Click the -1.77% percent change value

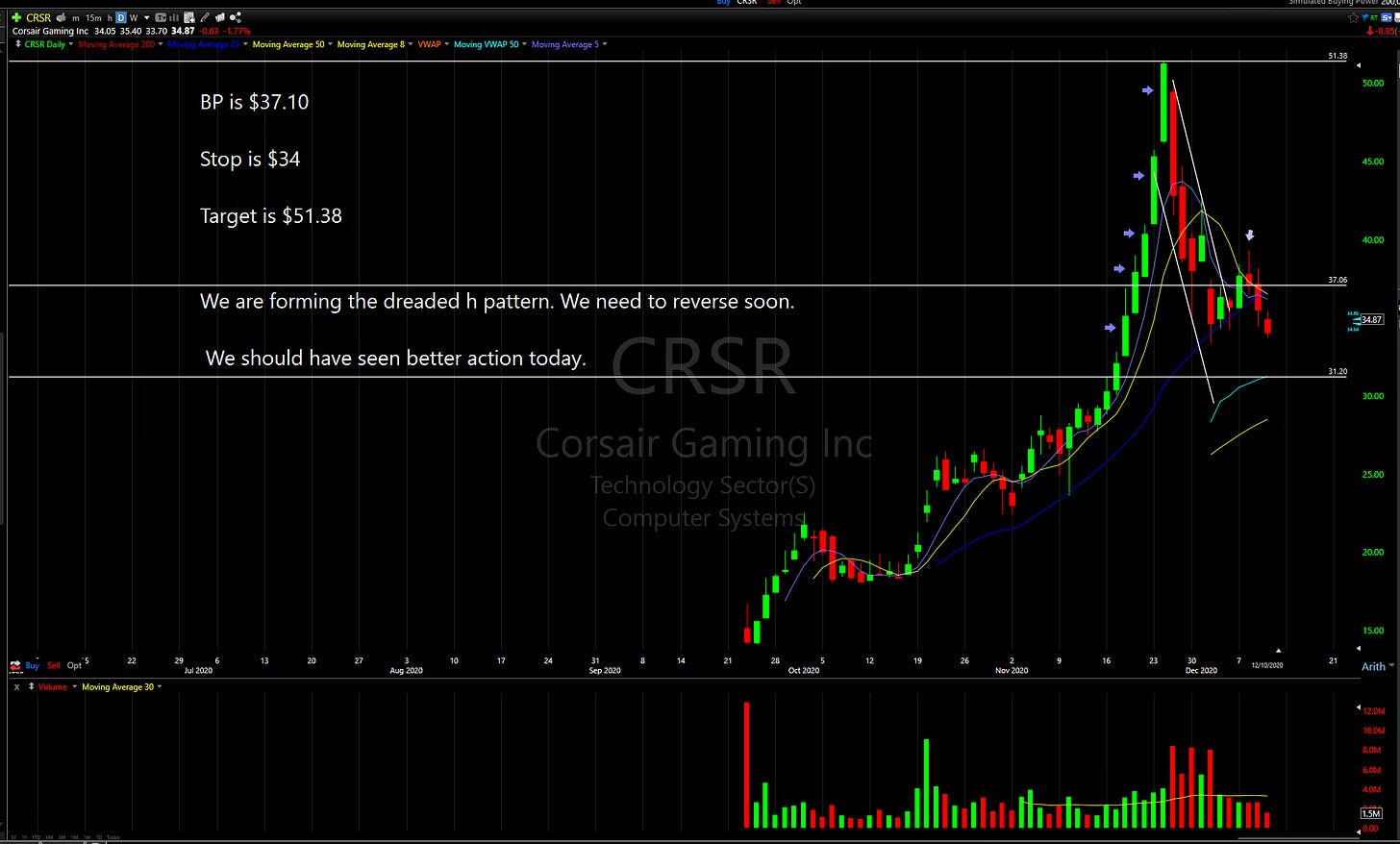[237, 31]
